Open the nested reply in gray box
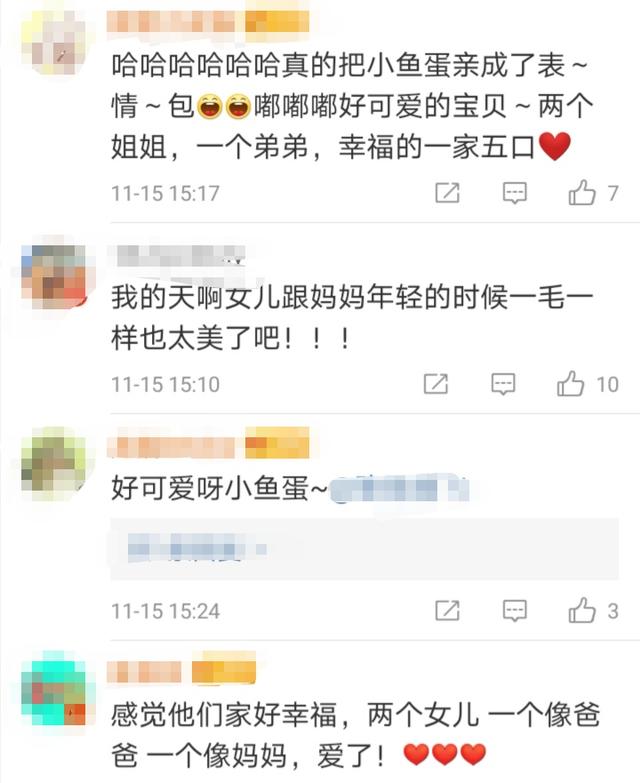The image size is (640, 783). [364, 549]
